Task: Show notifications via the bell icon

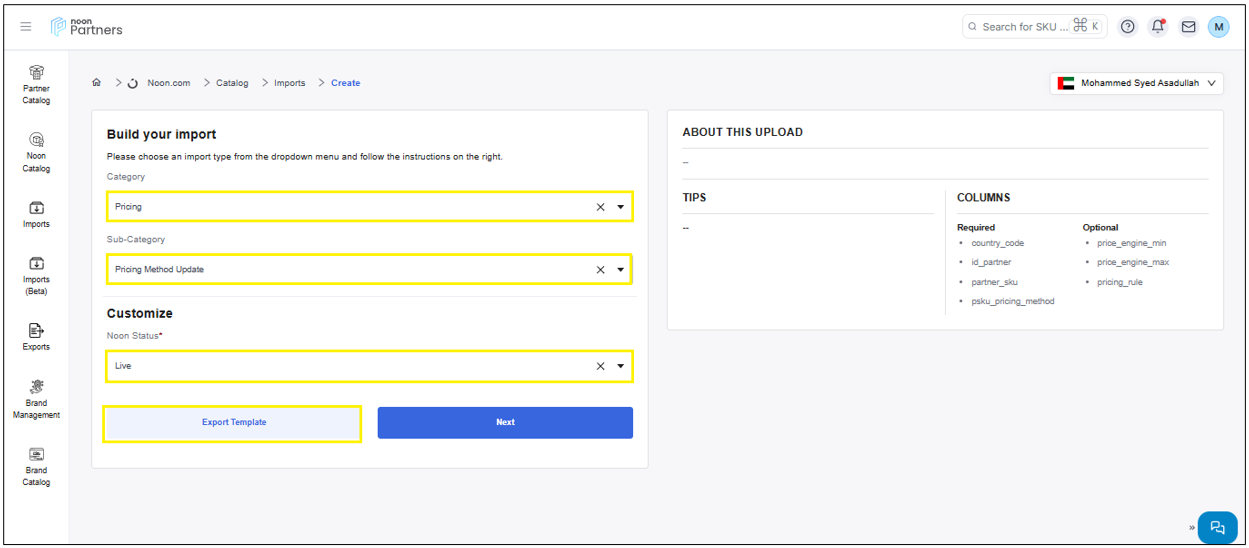Action: [1157, 27]
